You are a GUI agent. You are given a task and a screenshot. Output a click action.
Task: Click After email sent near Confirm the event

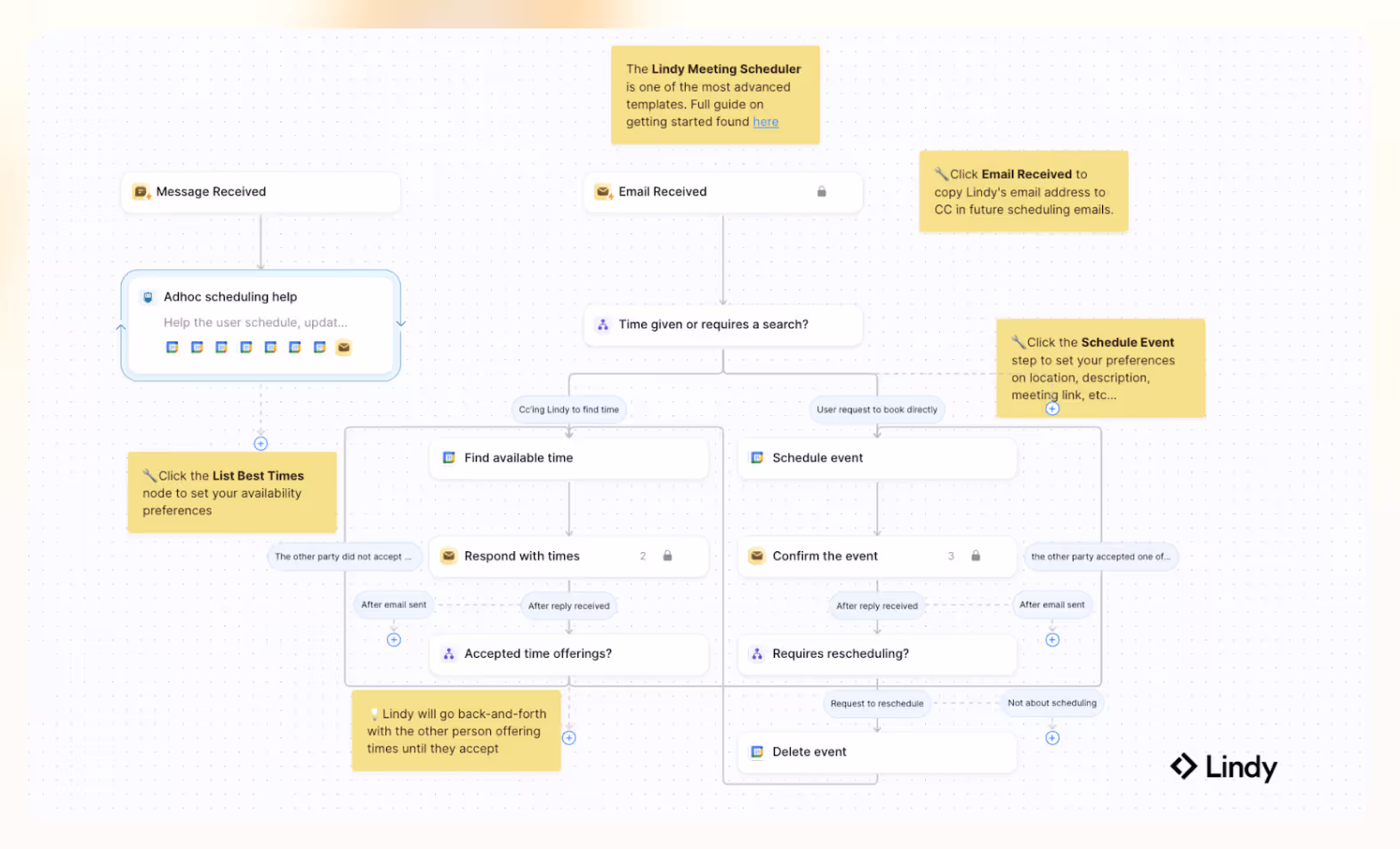click(x=1052, y=605)
